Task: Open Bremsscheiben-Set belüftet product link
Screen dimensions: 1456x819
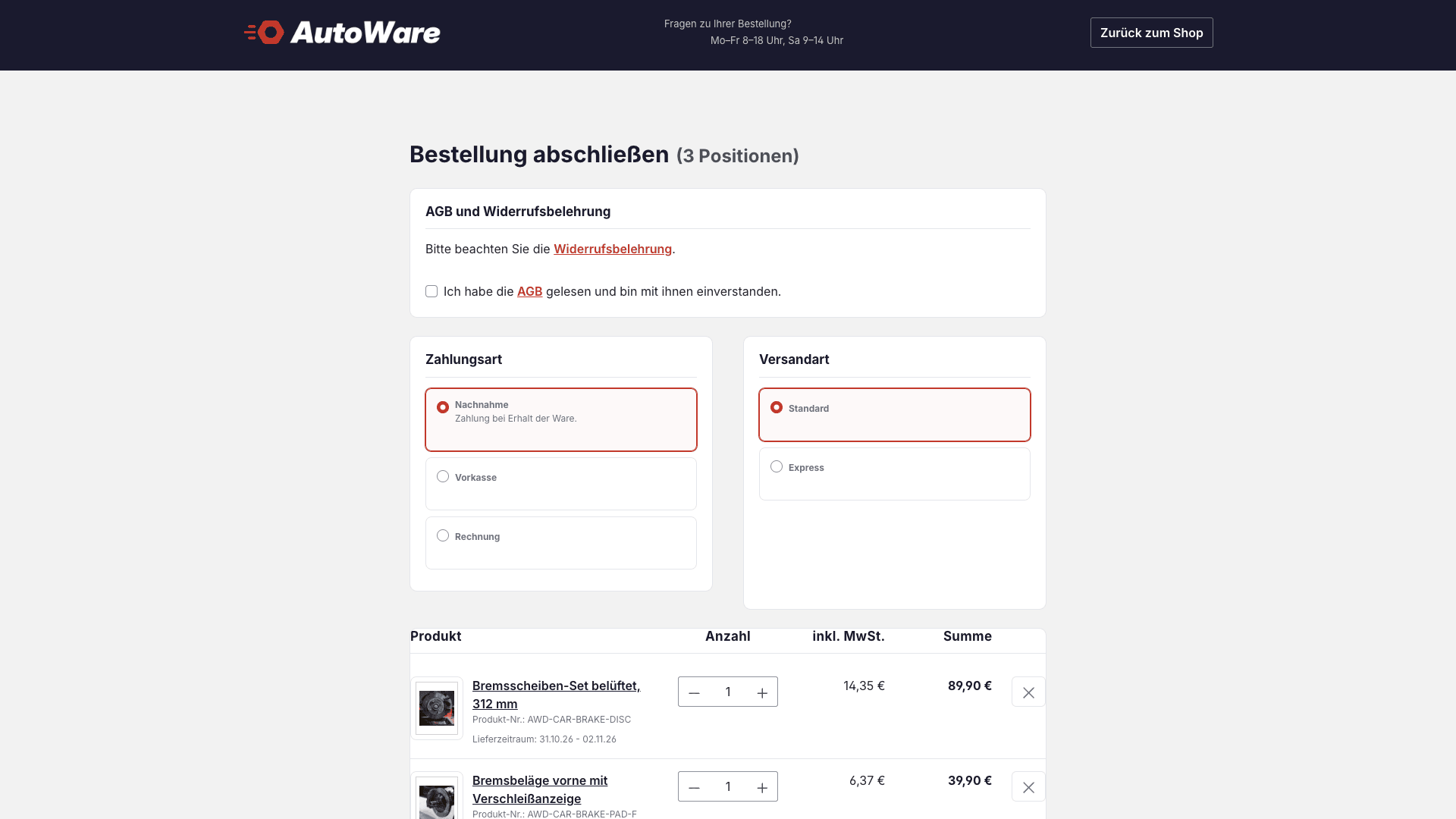Action: pos(556,695)
